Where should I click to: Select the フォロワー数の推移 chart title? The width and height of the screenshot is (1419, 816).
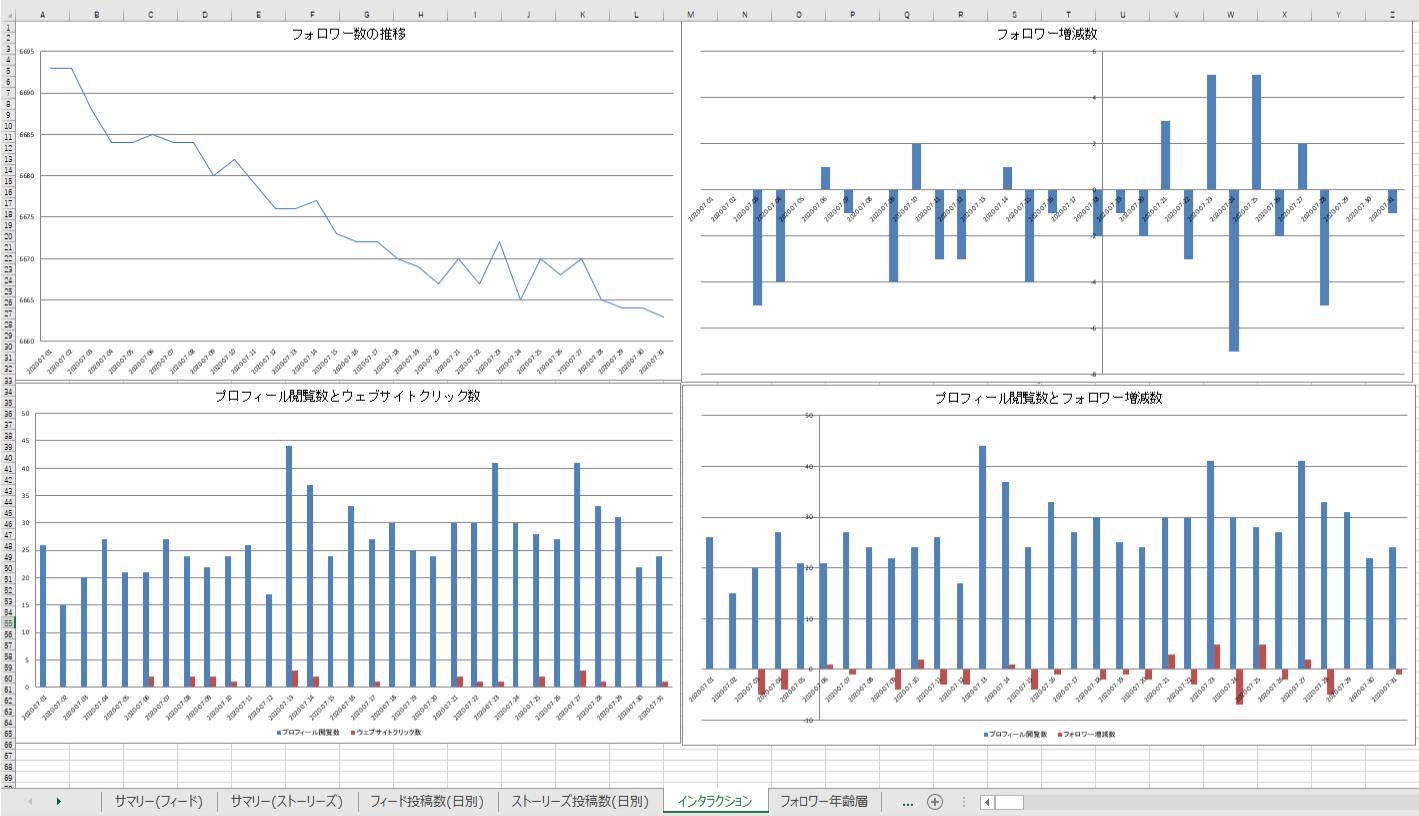click(348, 34)
